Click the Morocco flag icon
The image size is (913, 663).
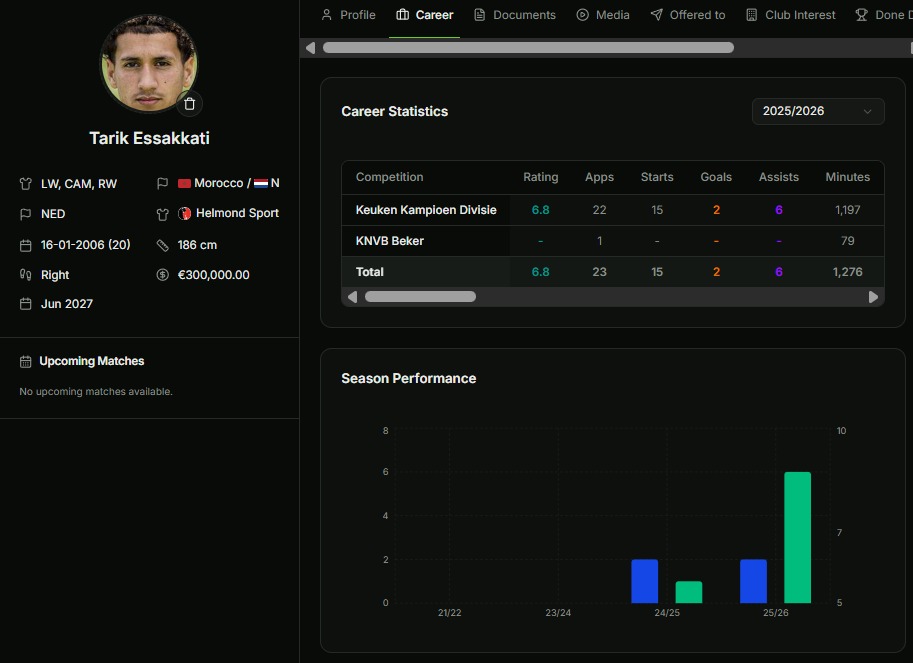(x=184, y=184)
